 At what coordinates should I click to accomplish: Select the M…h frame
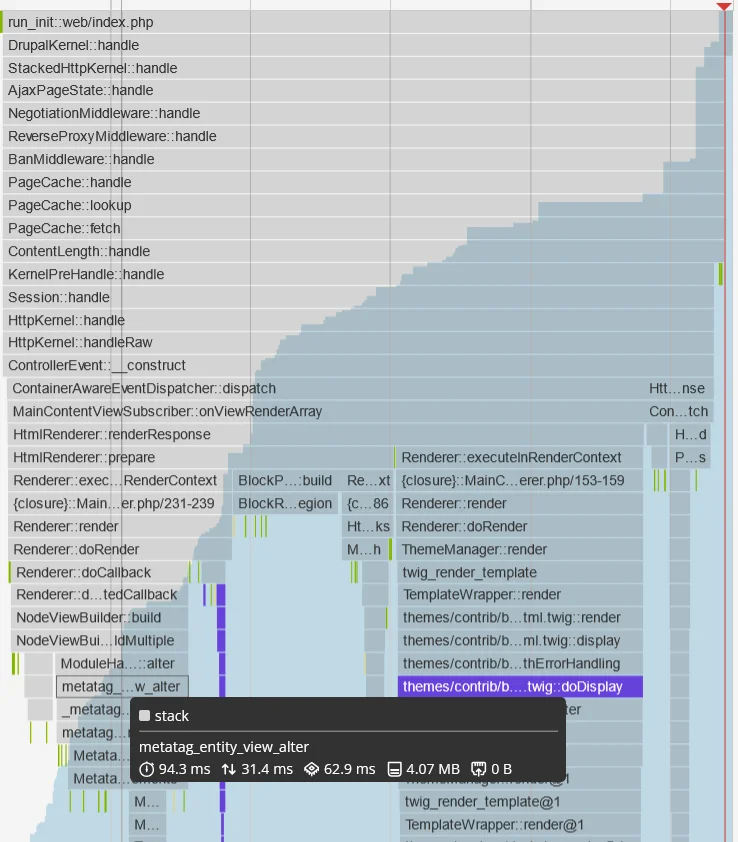[x=365, y=549]
